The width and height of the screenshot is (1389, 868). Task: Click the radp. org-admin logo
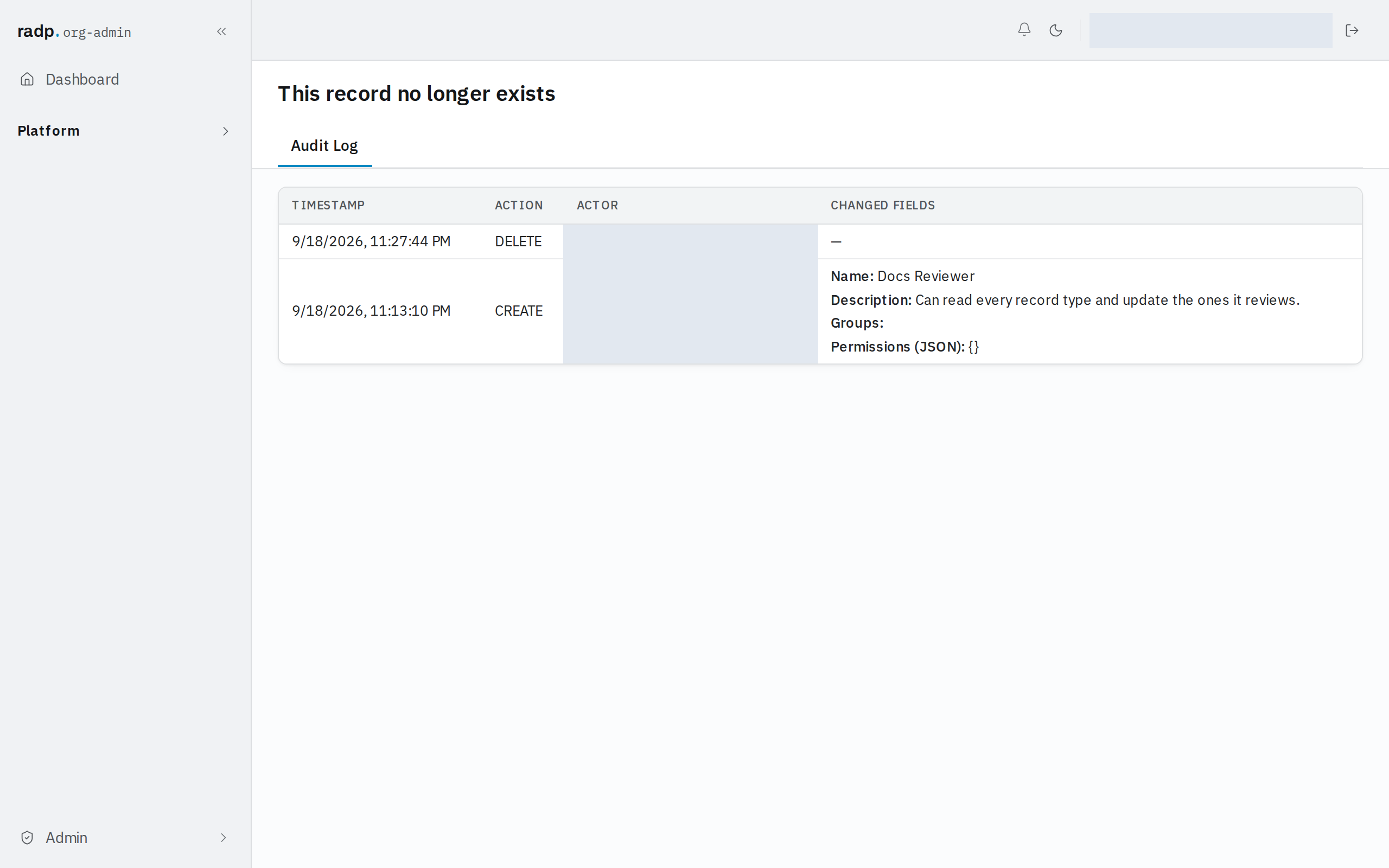tap(74, 31)
